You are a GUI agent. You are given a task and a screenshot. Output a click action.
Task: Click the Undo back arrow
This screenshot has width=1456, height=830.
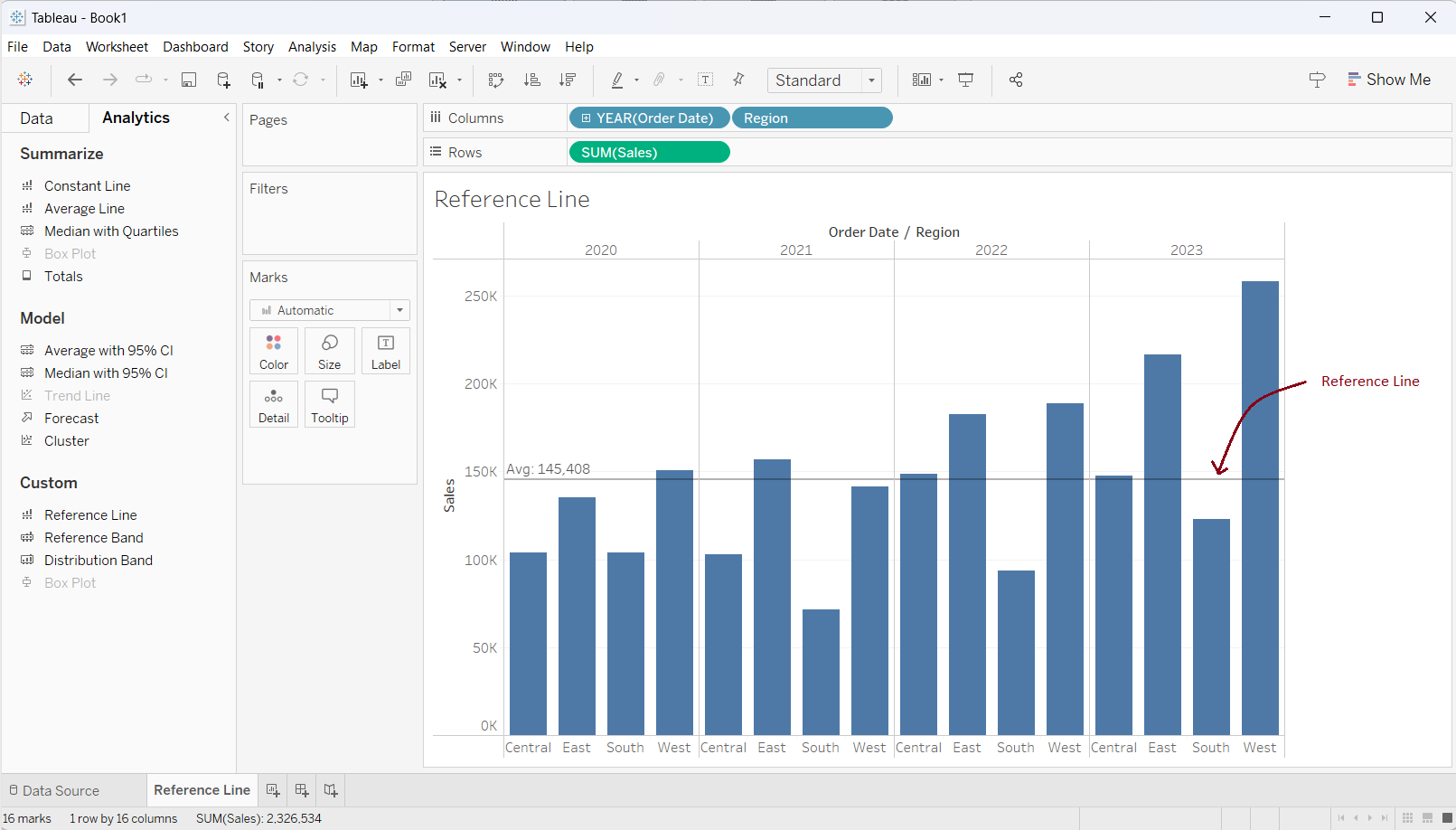click(75, 80)
